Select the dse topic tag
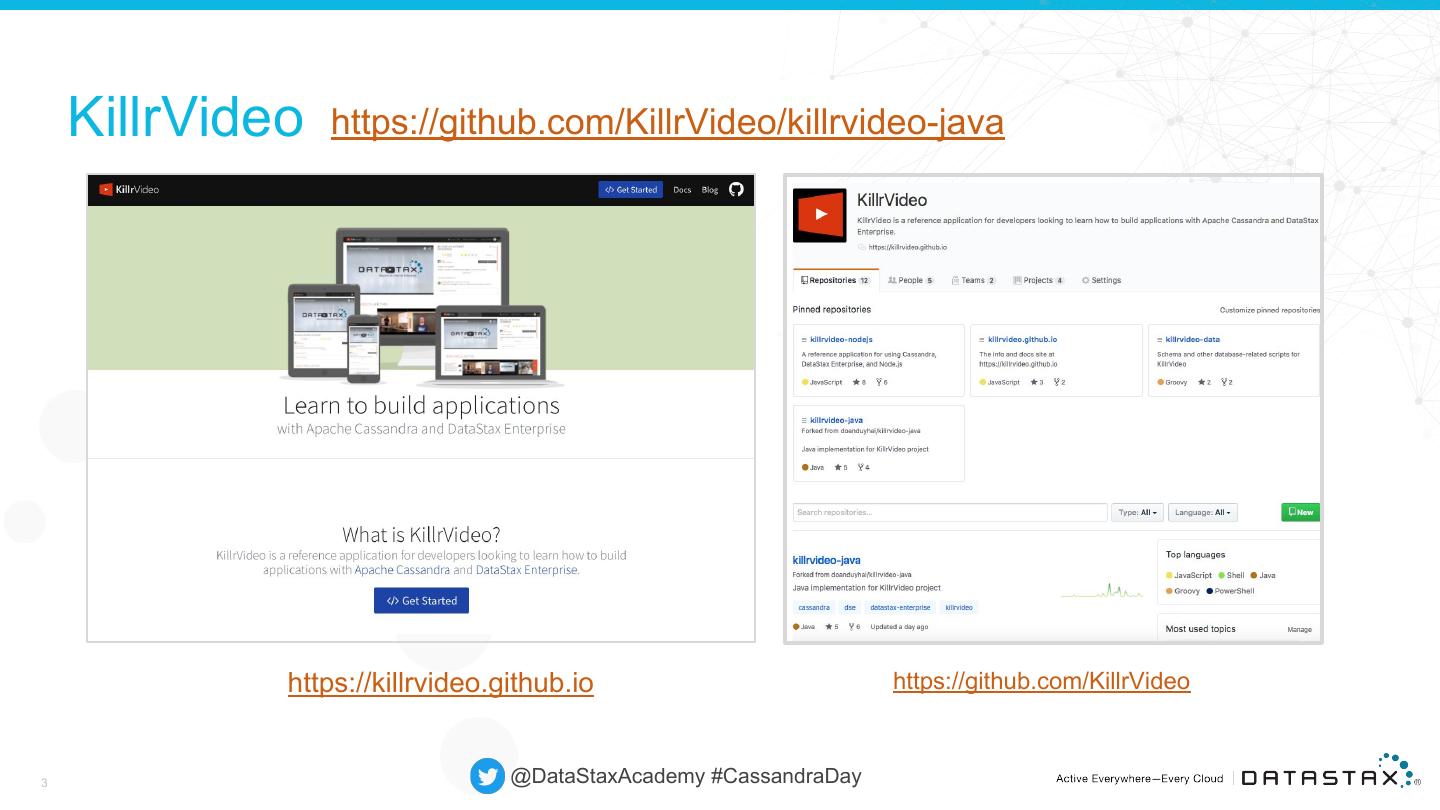 [x=850, y=607]
